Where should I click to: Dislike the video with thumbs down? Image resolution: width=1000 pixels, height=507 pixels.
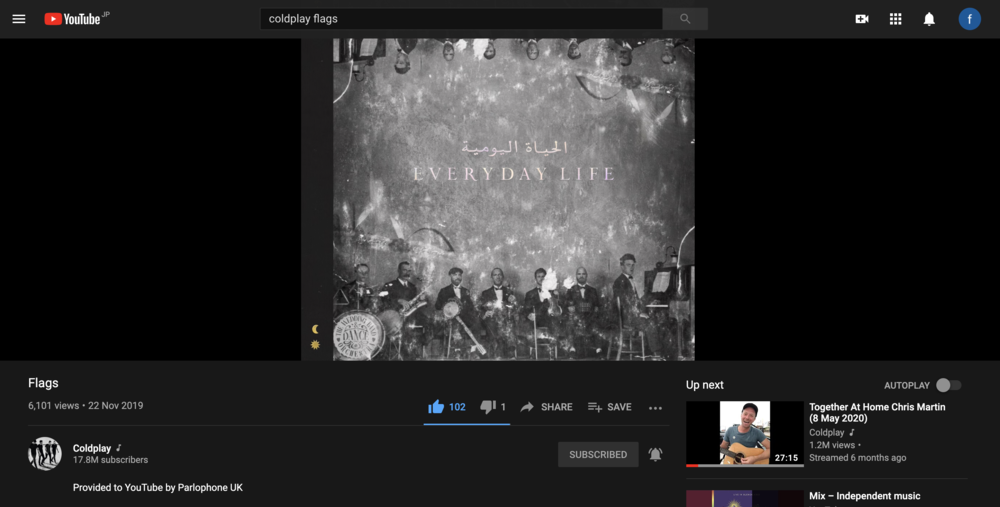tap(488, 407)
